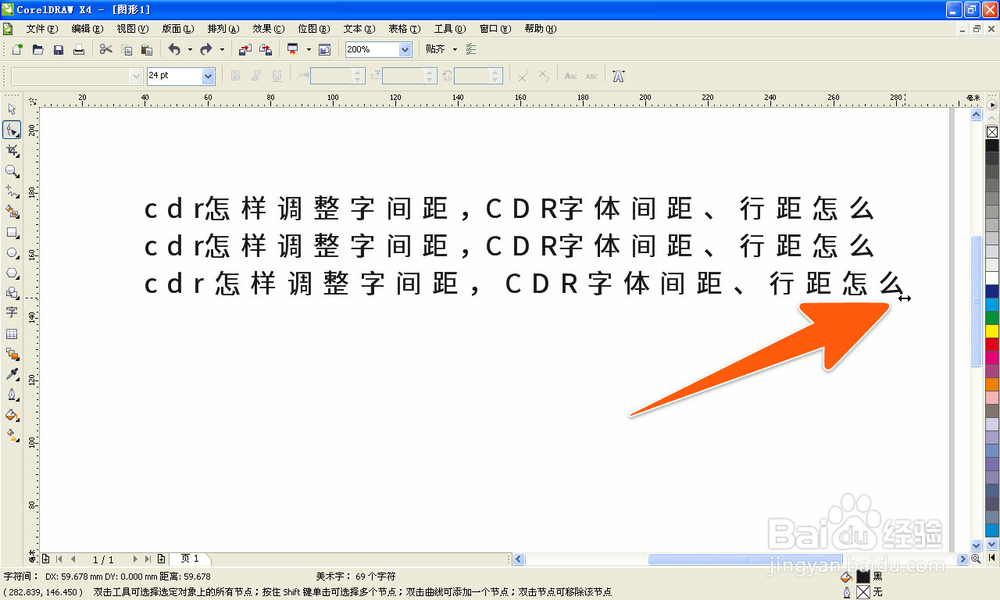Image resolution: width=1000 pixels, height=600 pixels.
Task: Select the Outline pen tool
Action: click(x=11, y=395)
